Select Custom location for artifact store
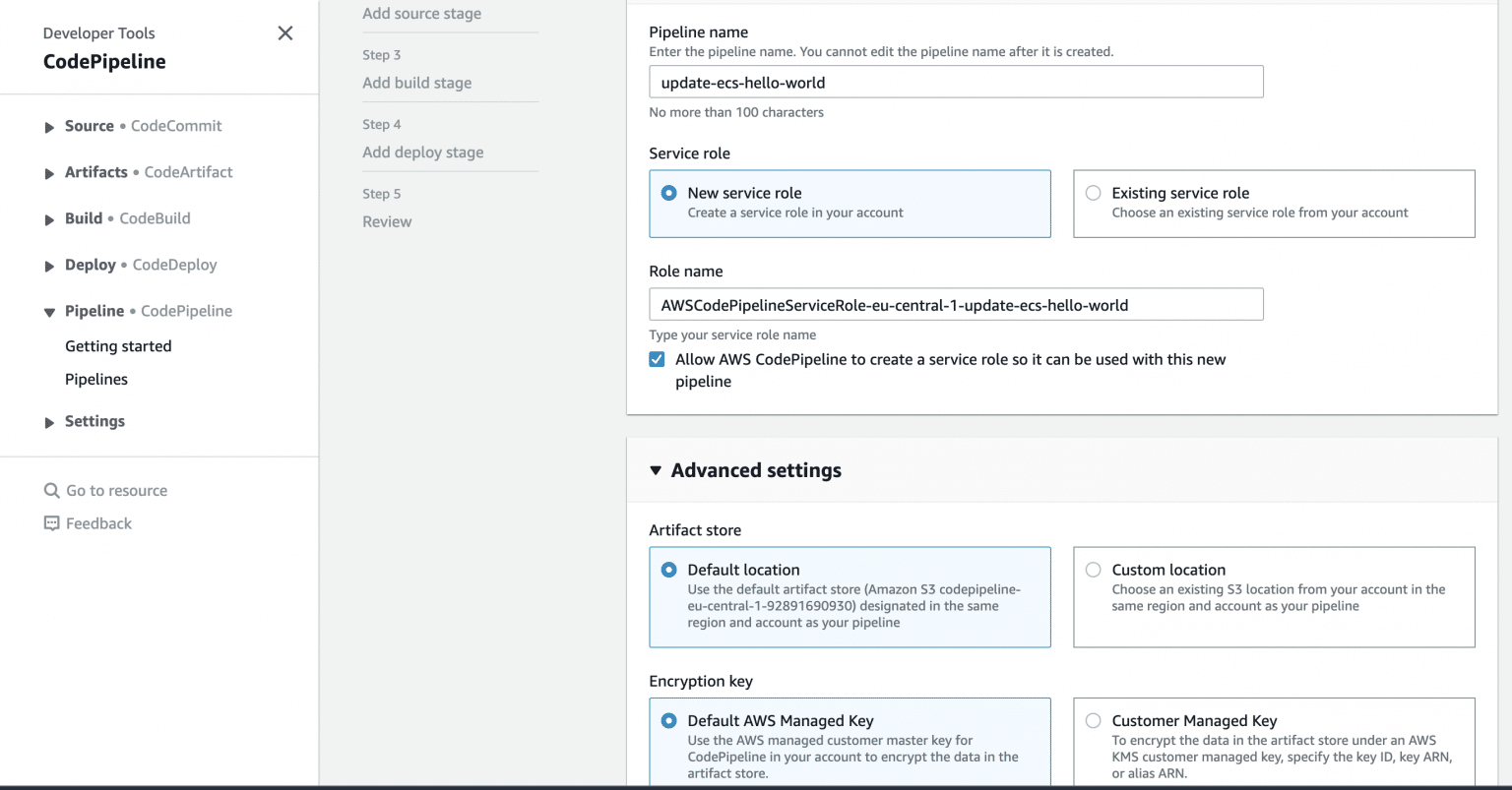 pyautogui.click(x=1093, y=570)
